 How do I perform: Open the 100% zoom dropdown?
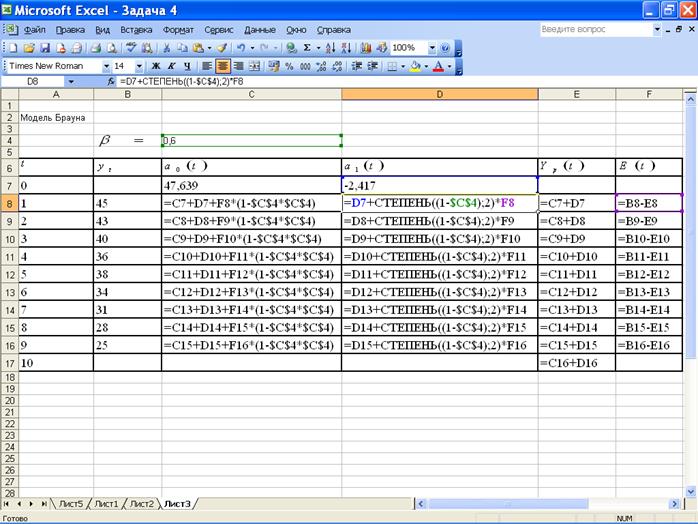(432, 47)
